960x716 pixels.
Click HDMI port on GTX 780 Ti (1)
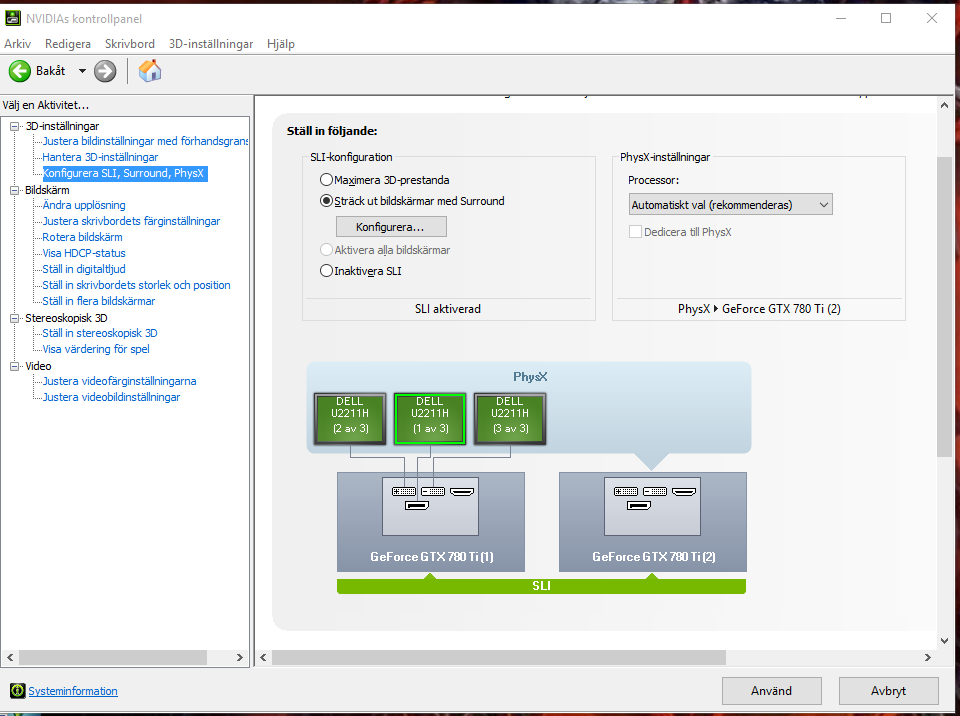coord(462,491)
